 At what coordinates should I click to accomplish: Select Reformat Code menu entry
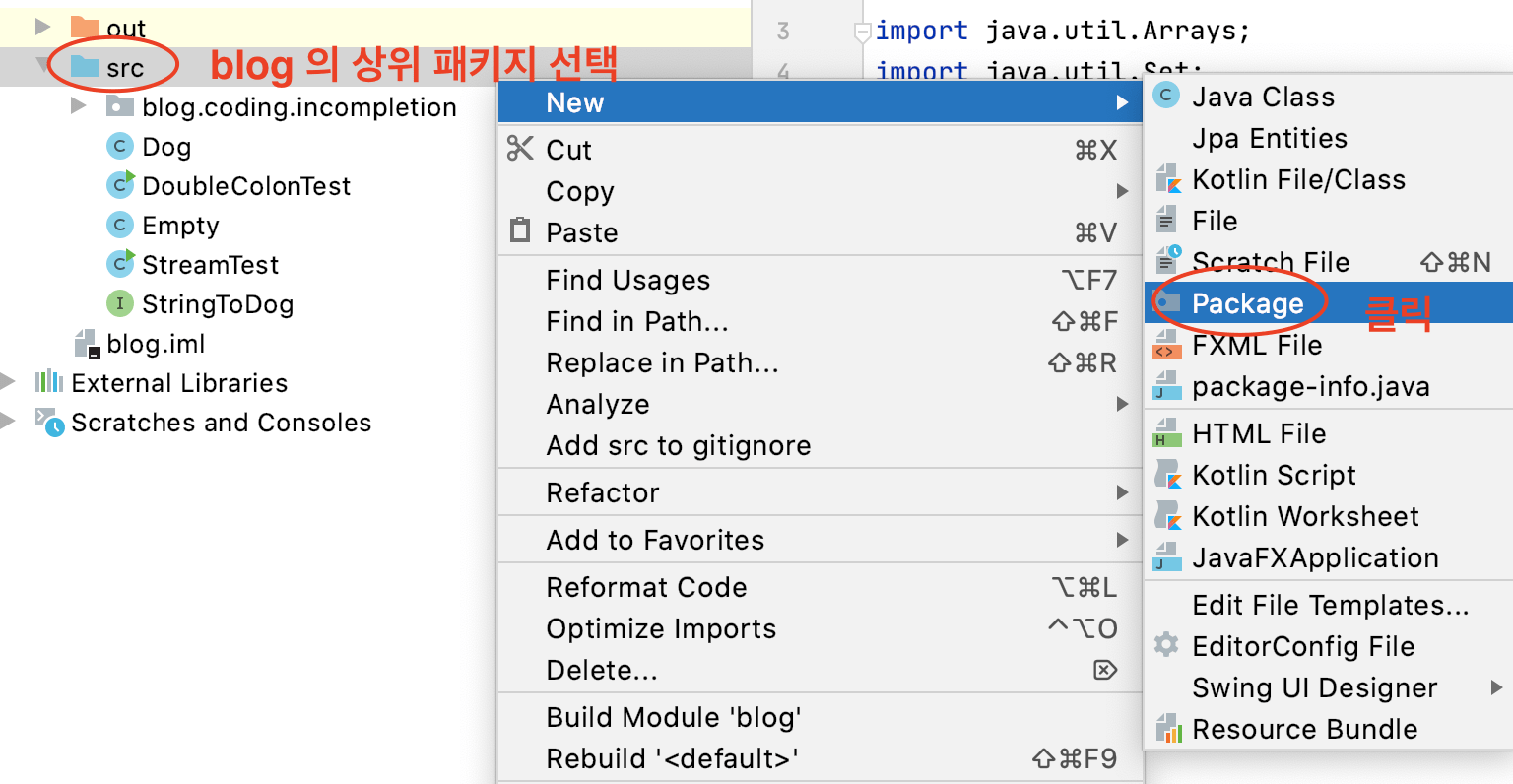pos(646,587)
